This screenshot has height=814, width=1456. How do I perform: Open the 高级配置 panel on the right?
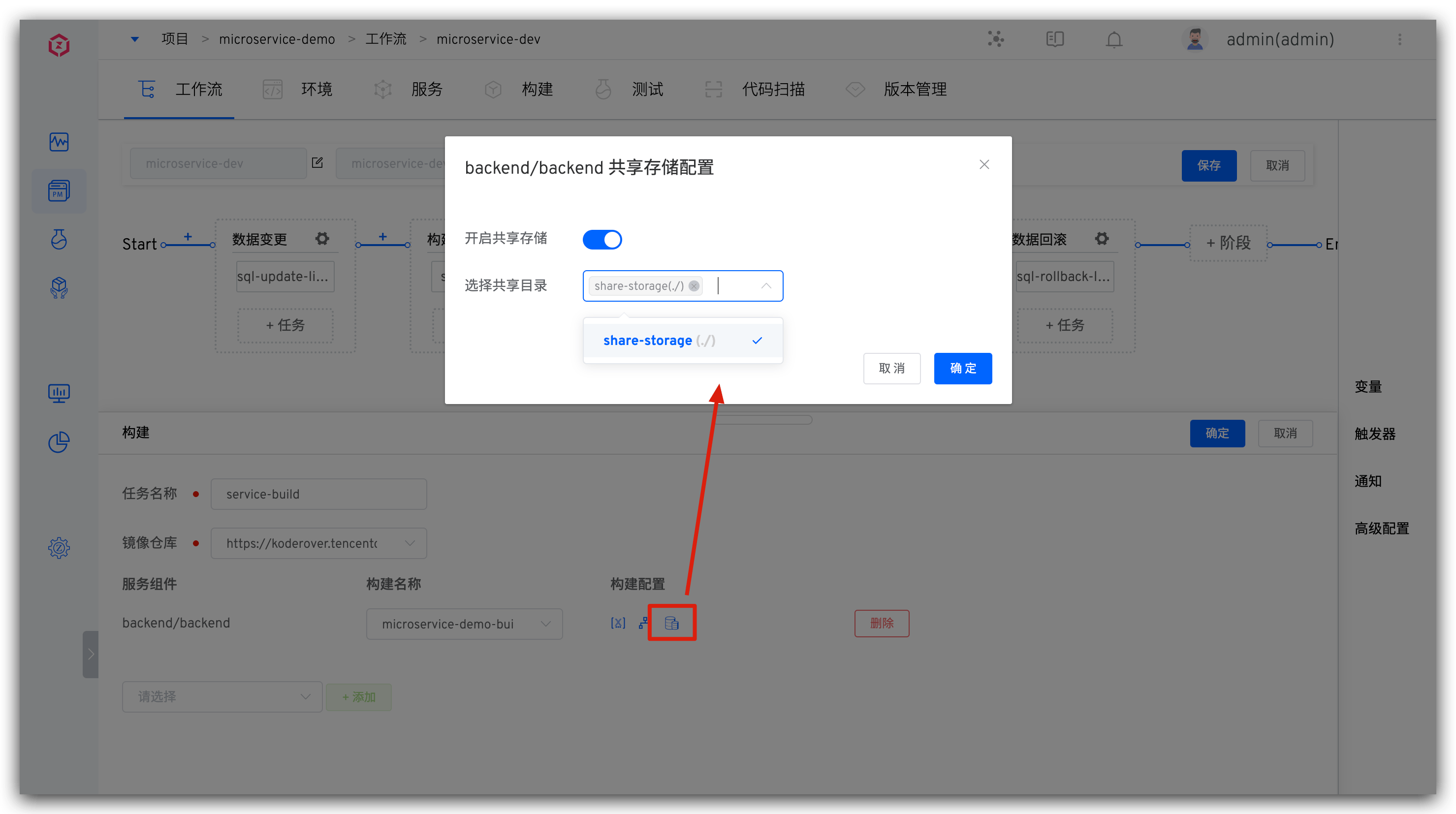click(1381, 528)
